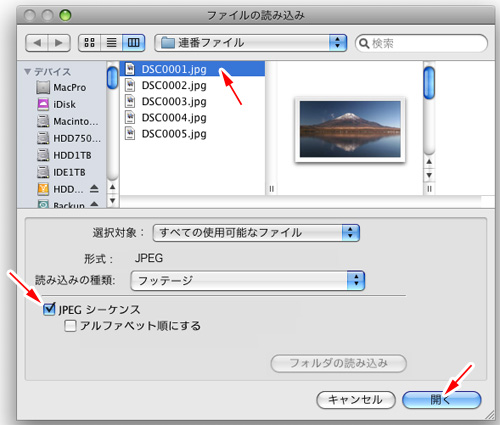
Task: Open the 選択対象 file type dropdown
Action: click(x=256, y=233)
